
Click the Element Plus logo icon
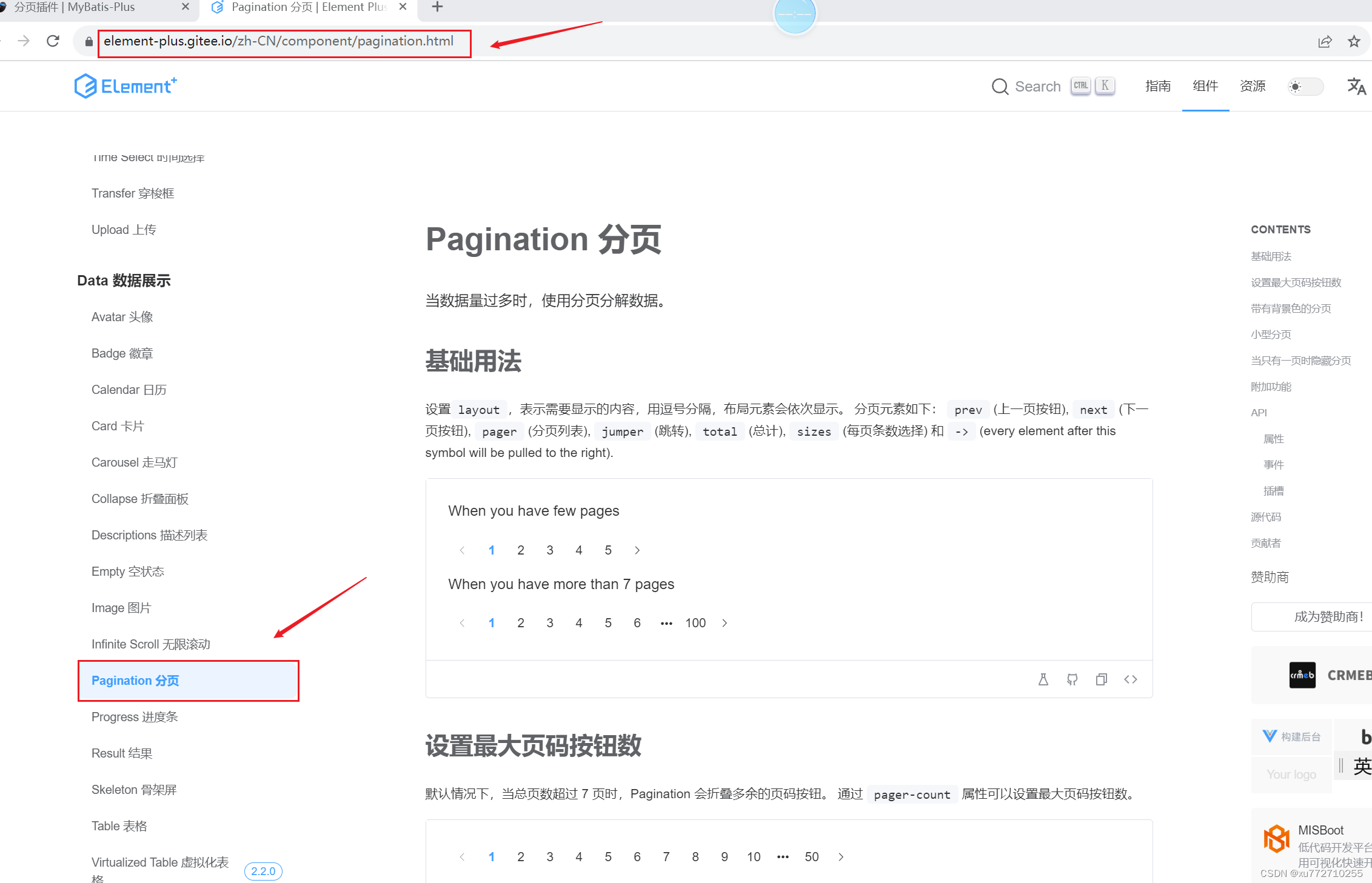tap(82, 86)
